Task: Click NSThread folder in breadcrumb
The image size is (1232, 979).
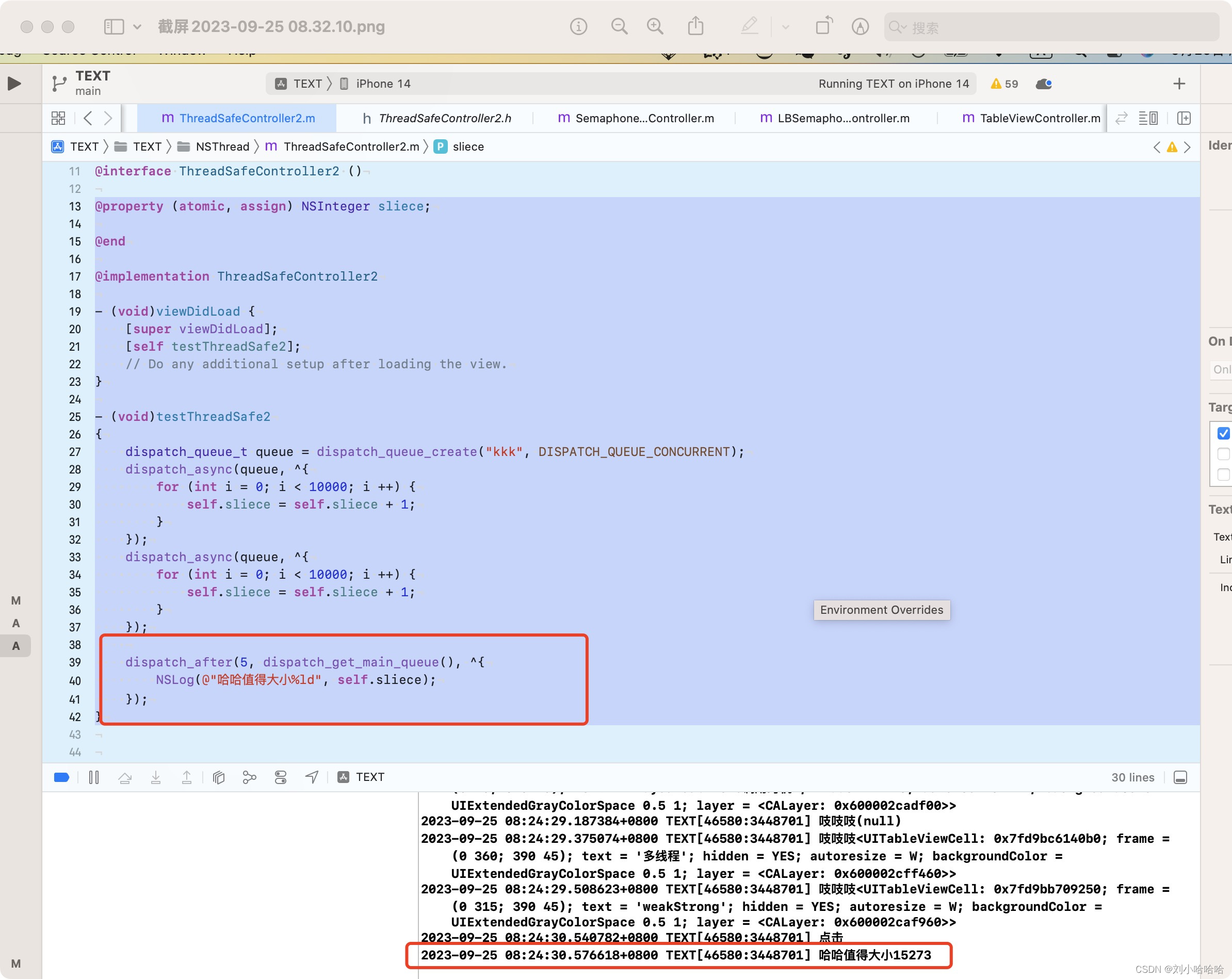Action: 213,147
